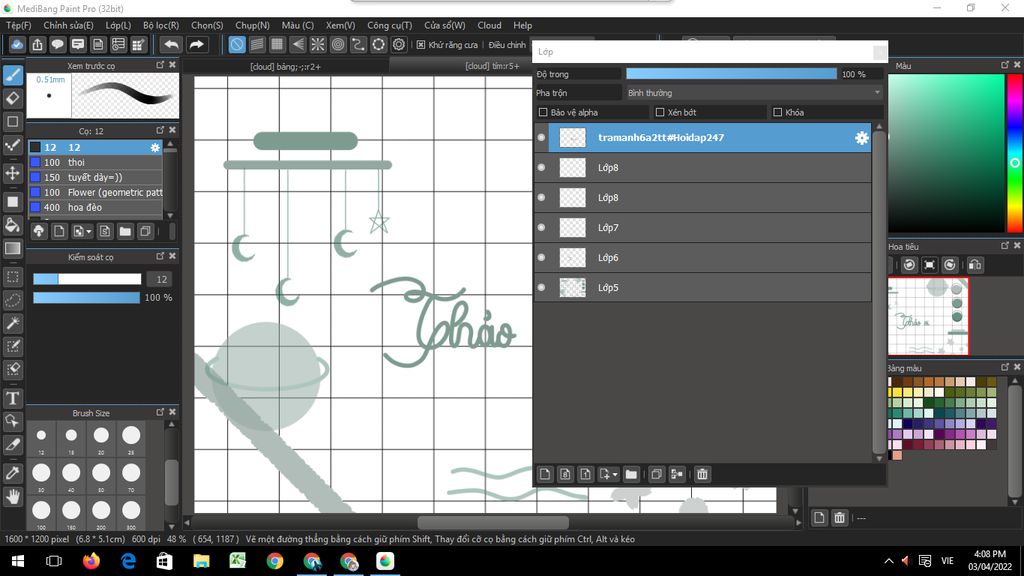Pick a color in the hue strip

click(1014, 153)
